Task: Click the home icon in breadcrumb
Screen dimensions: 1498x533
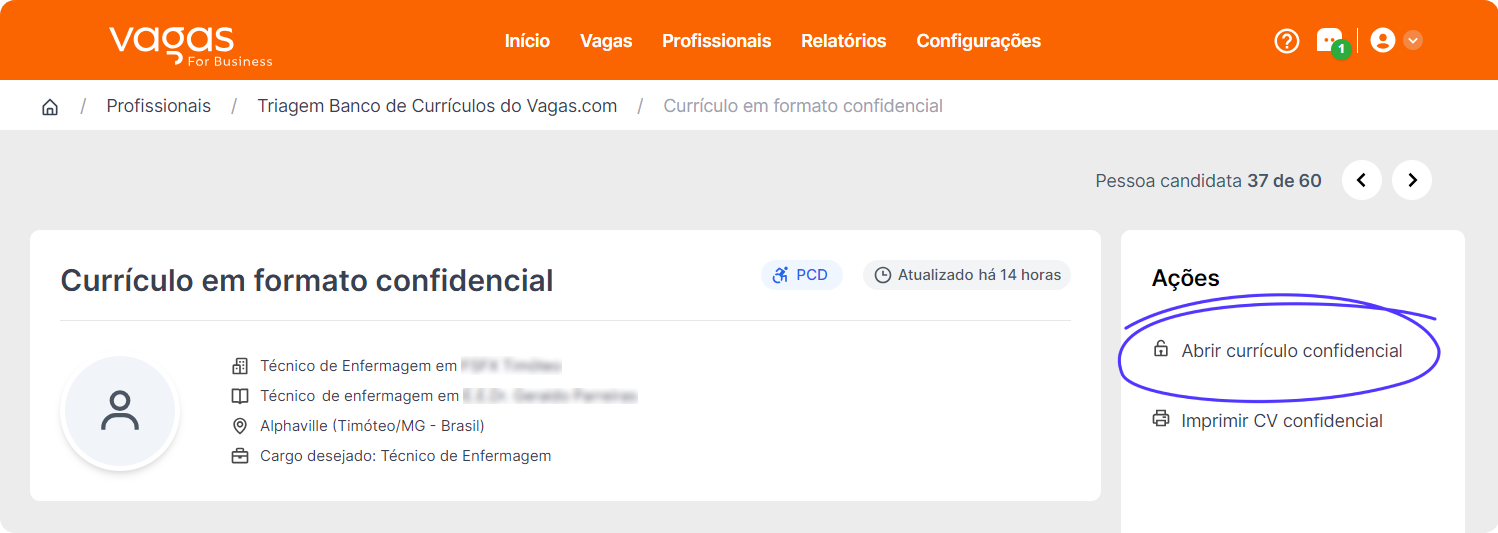Action: pos(50,107)
